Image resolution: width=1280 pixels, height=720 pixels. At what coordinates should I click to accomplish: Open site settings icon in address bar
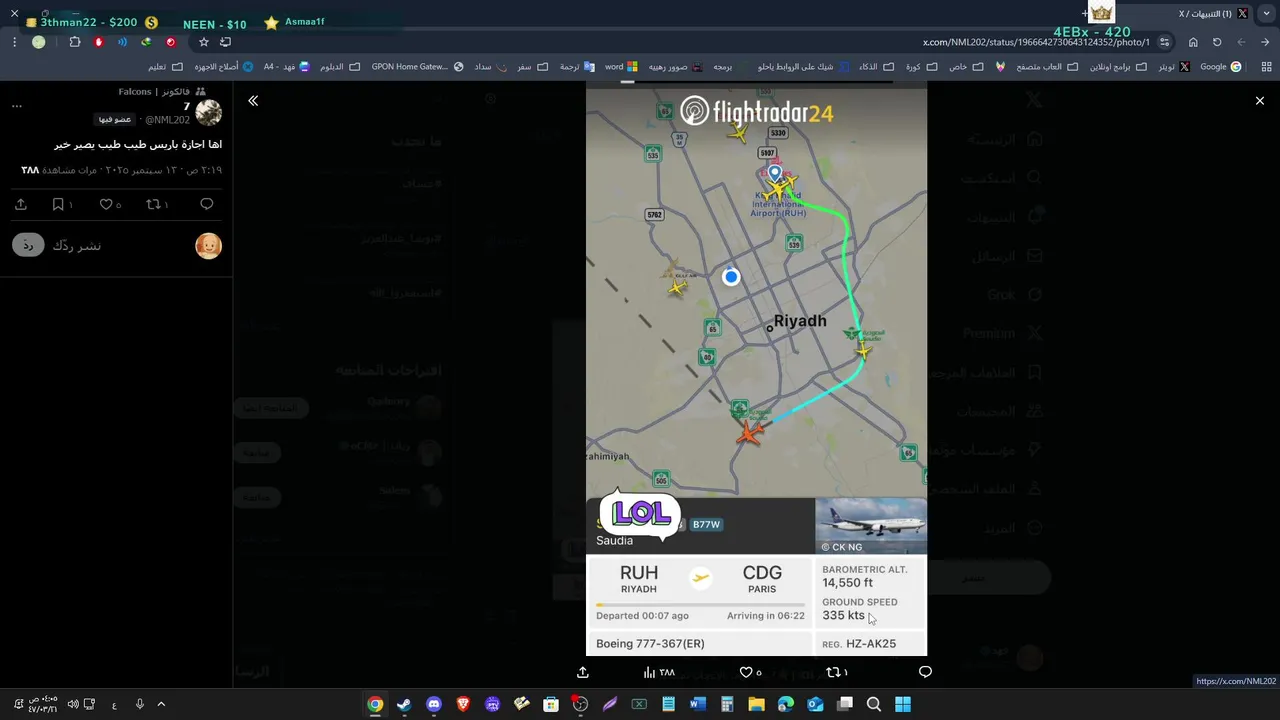(1165, 42)
